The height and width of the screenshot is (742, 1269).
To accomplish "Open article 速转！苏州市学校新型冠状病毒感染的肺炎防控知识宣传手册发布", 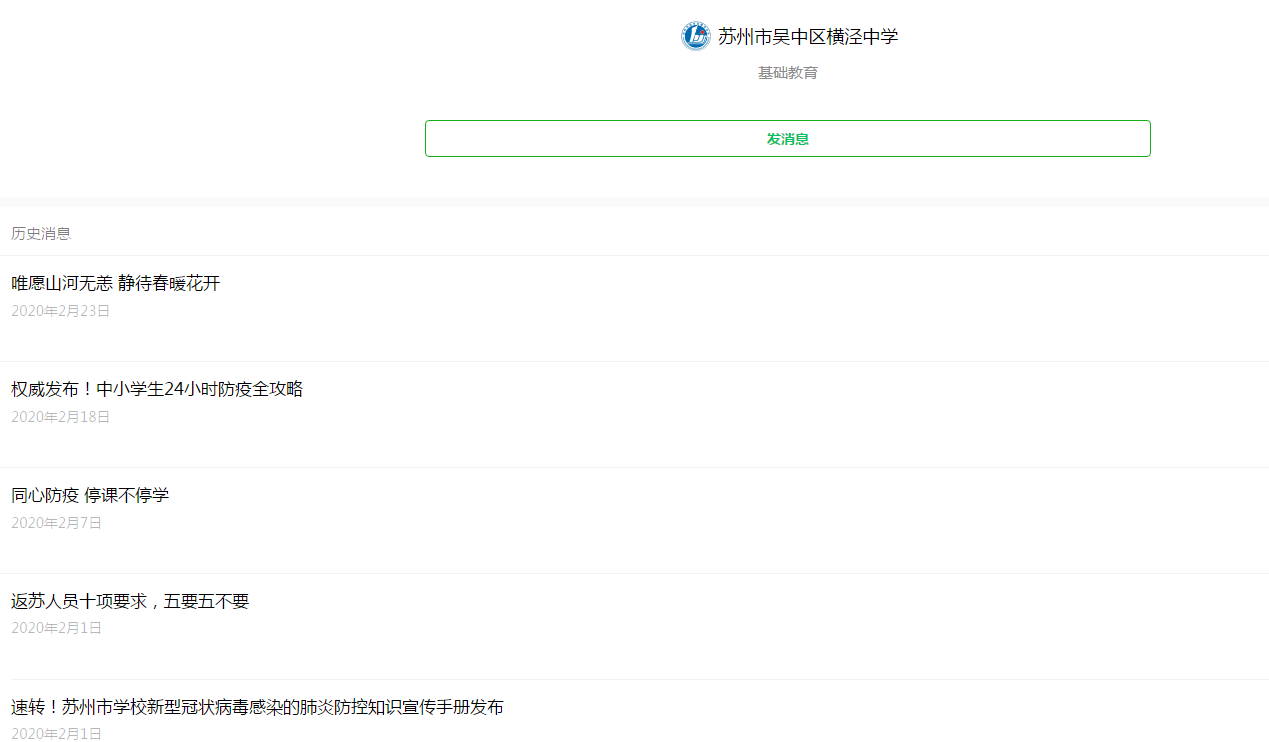I will [x=257, y=707].
